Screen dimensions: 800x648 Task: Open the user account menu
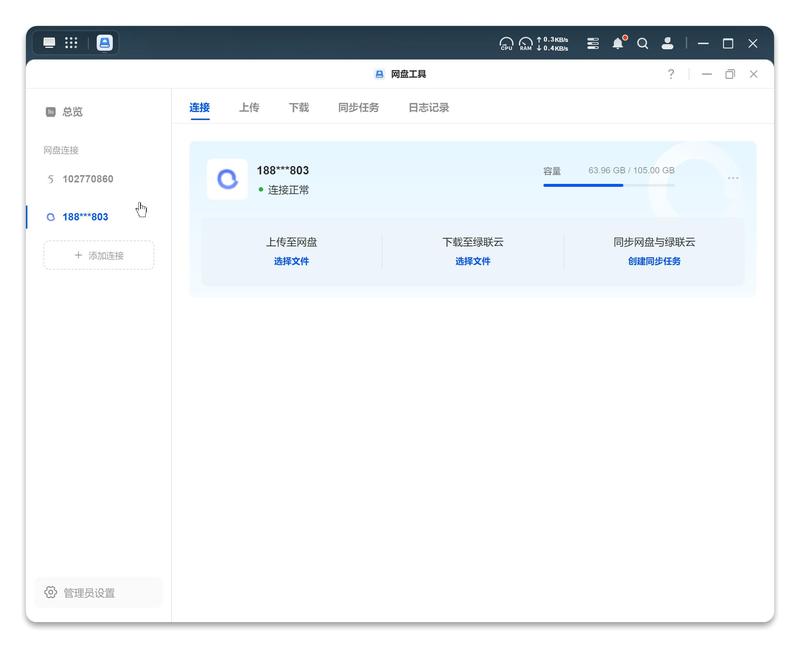(x=667, y=43)
